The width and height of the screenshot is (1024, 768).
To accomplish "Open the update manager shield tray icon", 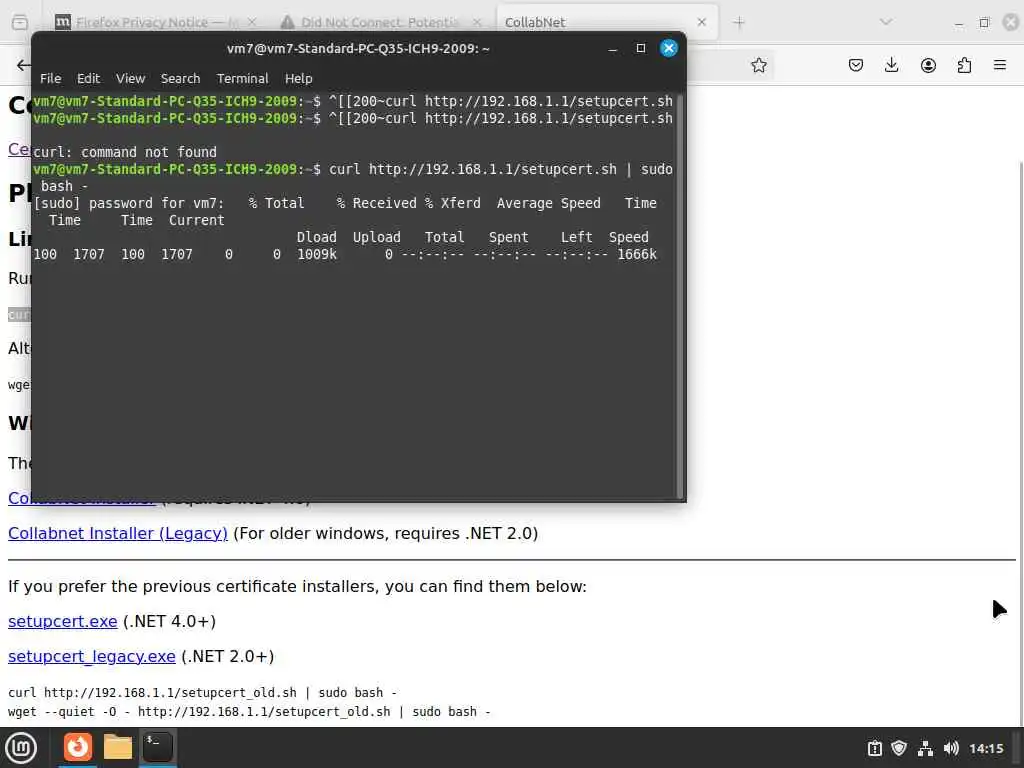I will point(899,748).
